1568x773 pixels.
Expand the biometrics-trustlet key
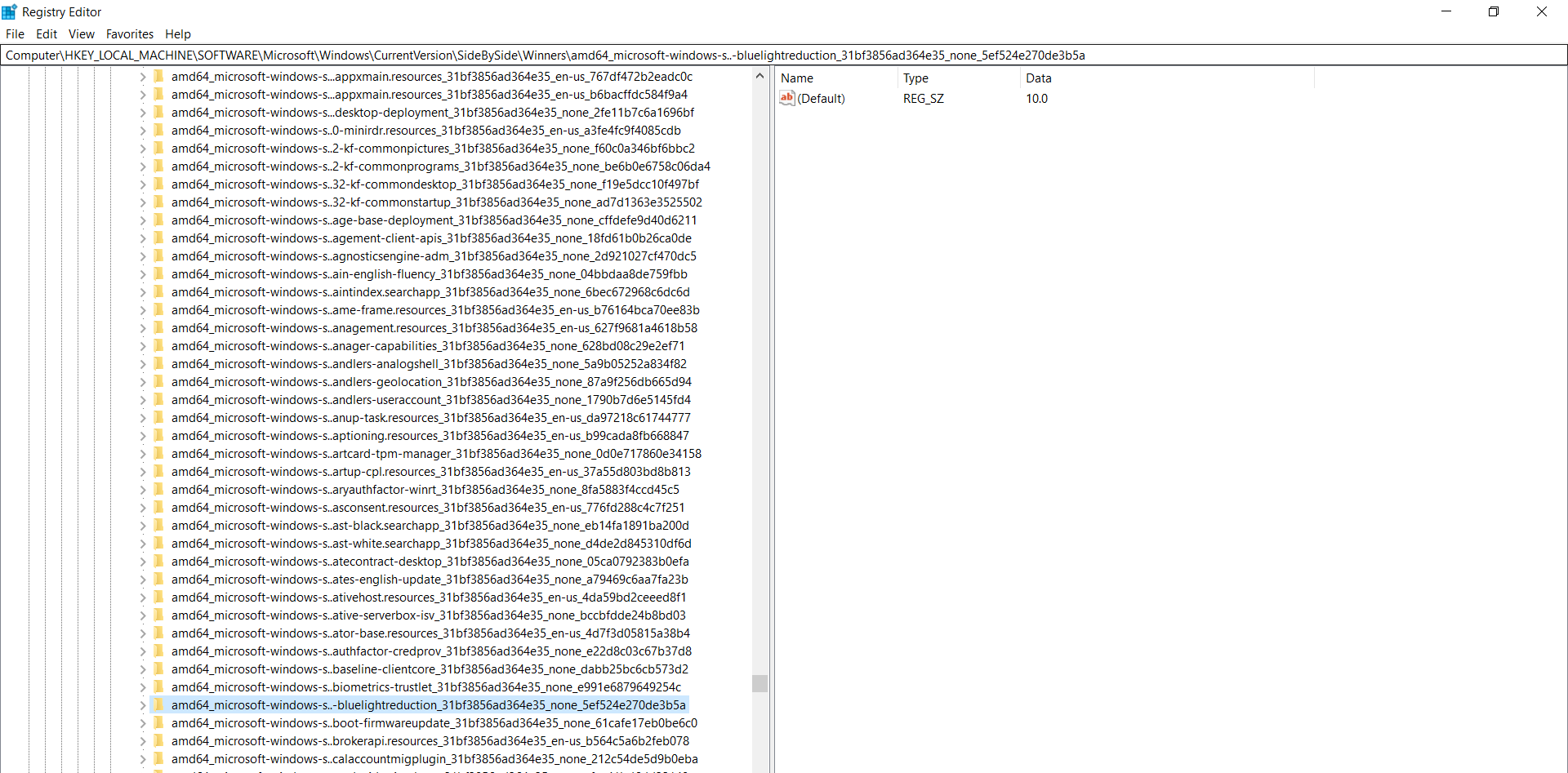[143, 687]
